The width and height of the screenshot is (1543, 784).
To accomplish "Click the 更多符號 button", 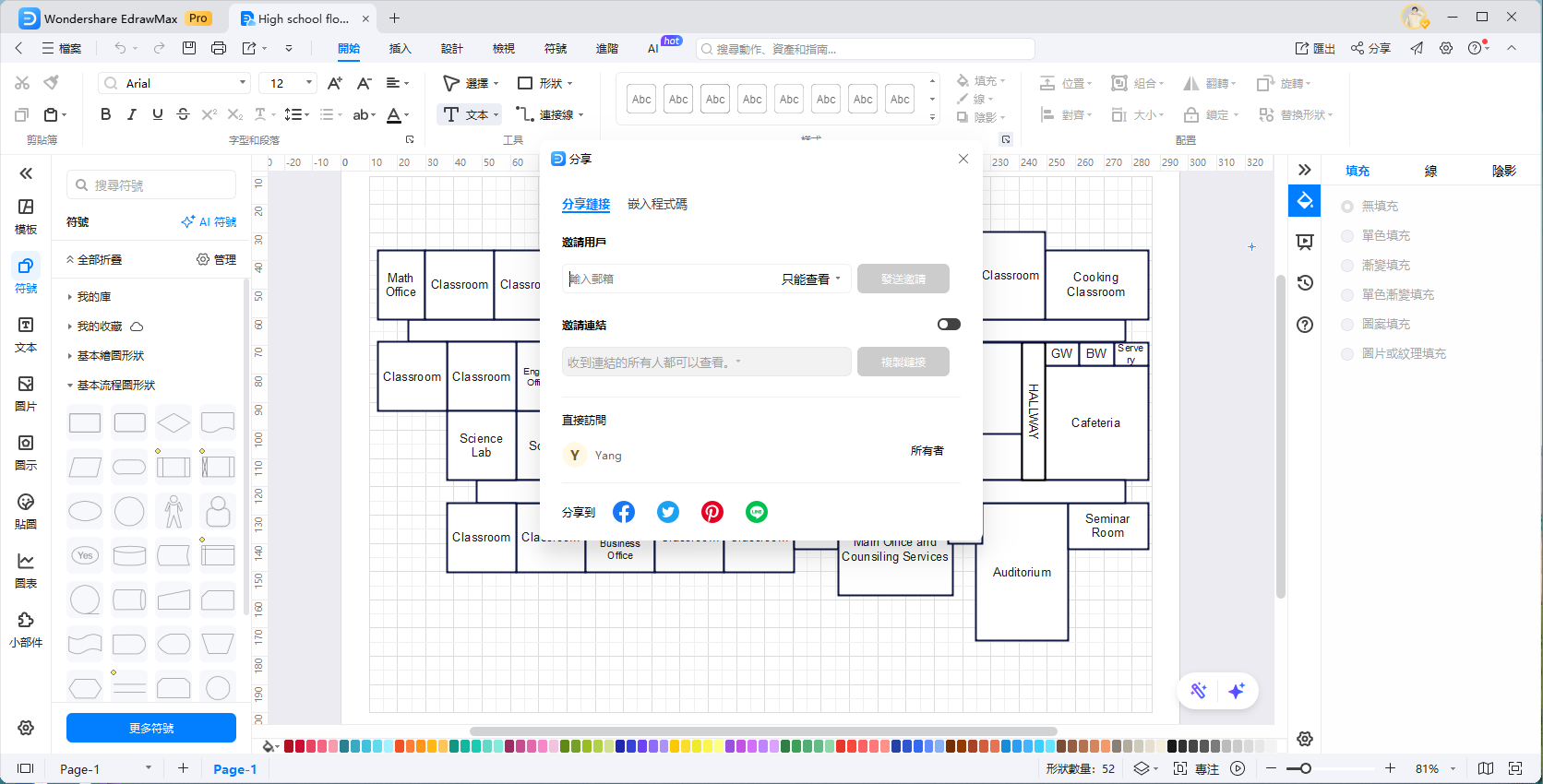I will click(151, 728).
